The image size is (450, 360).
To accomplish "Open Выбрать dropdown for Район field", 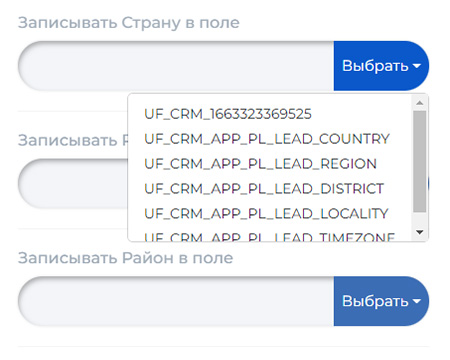I will click(381, 301).
